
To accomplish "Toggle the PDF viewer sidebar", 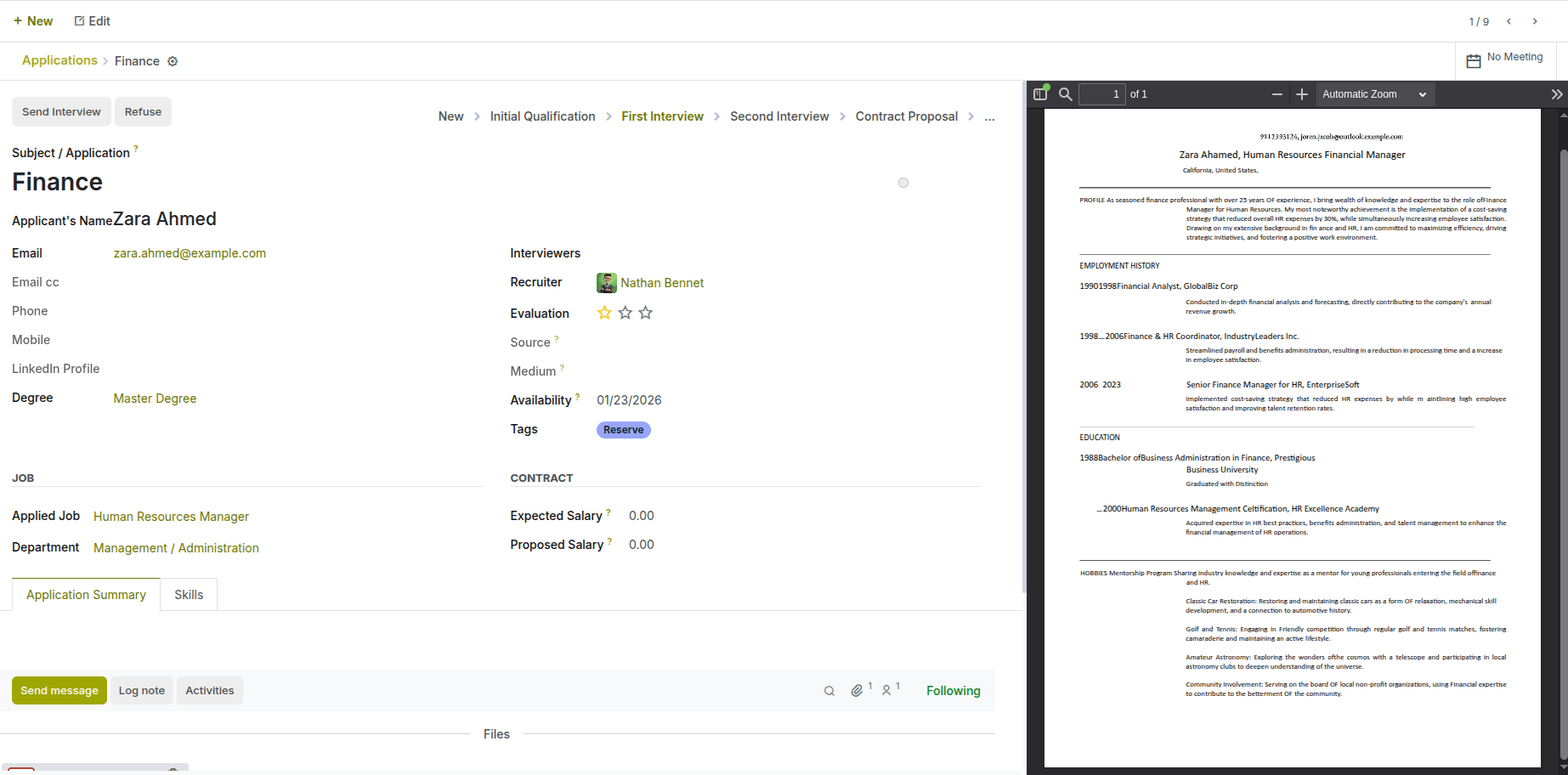I will [1040, 94].
